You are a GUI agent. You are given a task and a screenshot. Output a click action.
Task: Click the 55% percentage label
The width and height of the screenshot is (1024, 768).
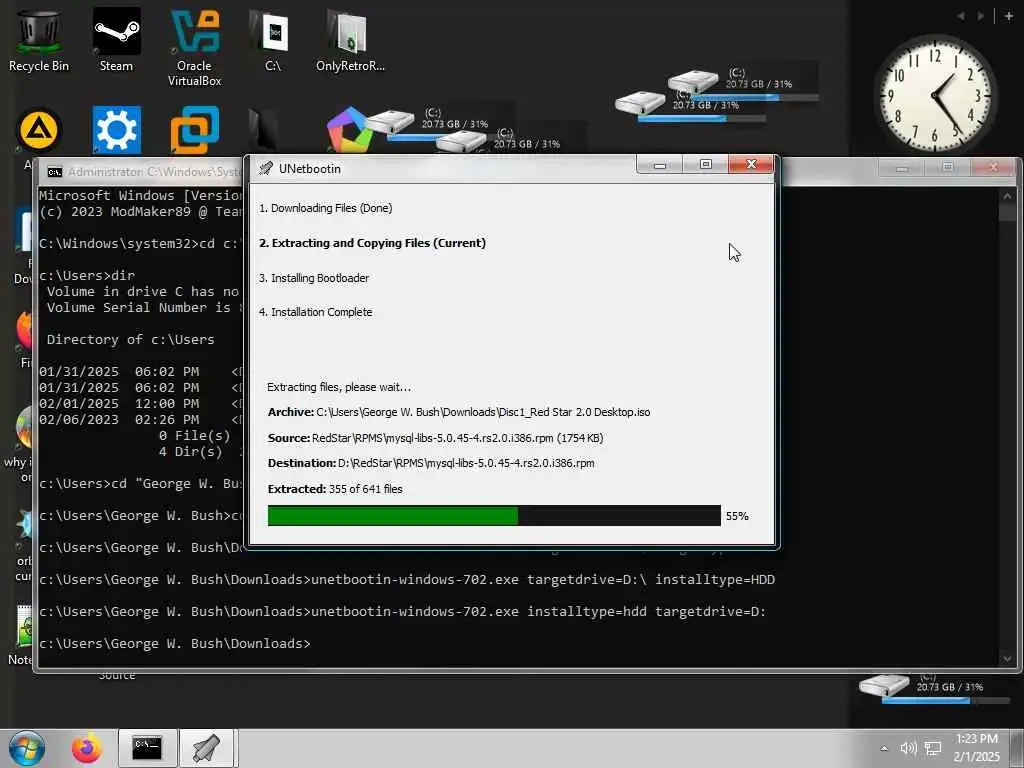737,516
